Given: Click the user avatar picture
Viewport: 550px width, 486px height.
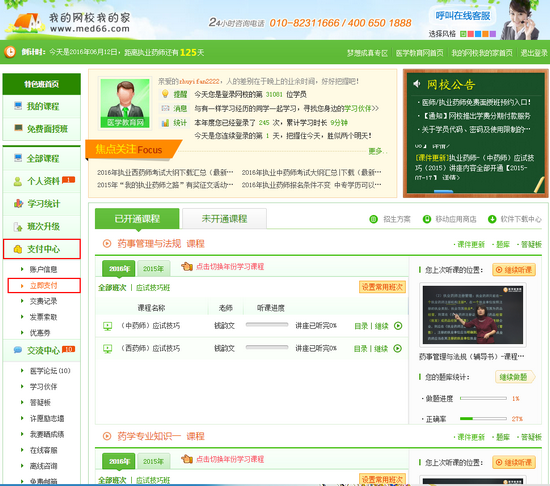Looking at the screenshot, I should [125, 103].
